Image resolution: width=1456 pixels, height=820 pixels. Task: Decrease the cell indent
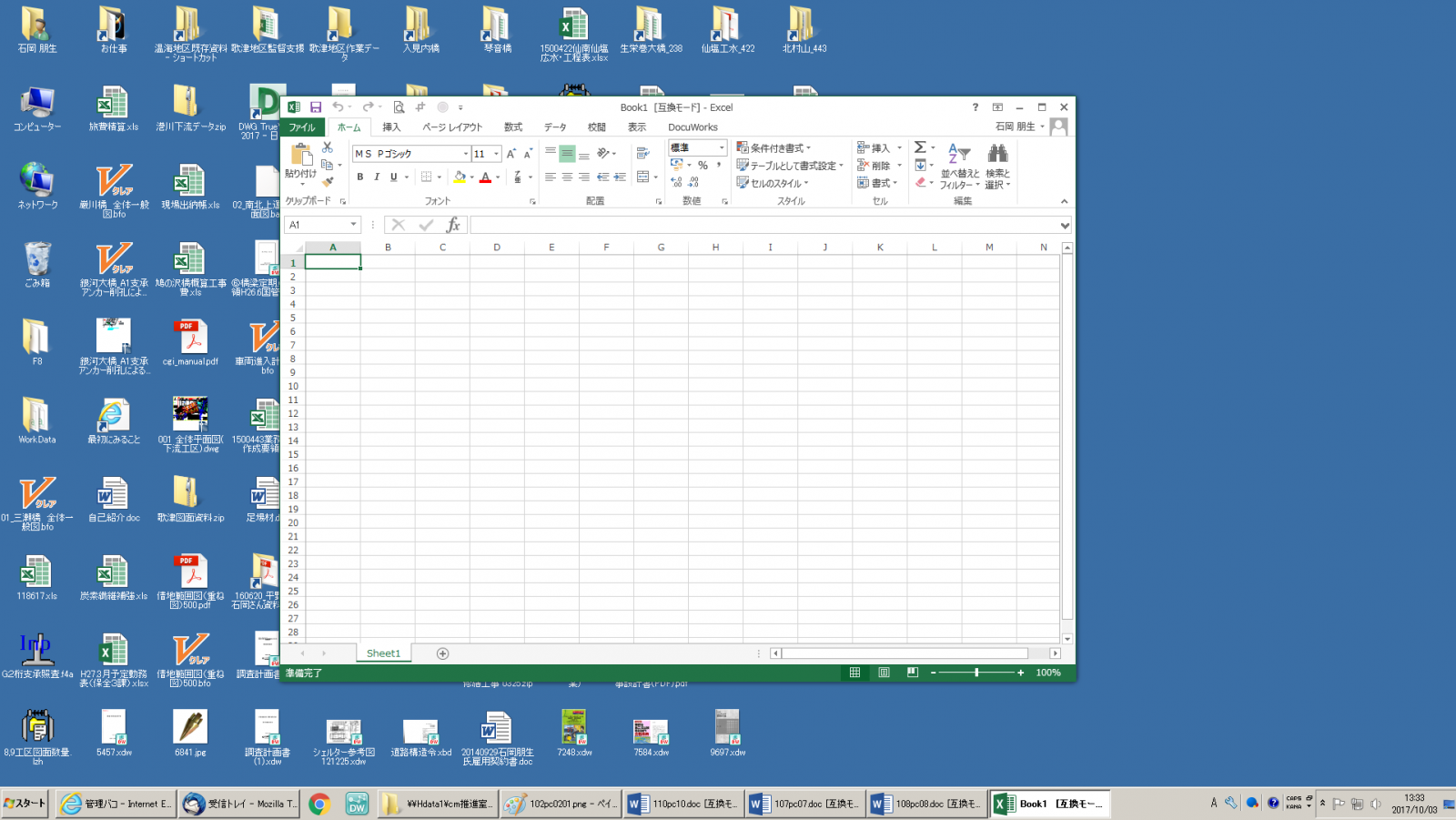point(602,177)
